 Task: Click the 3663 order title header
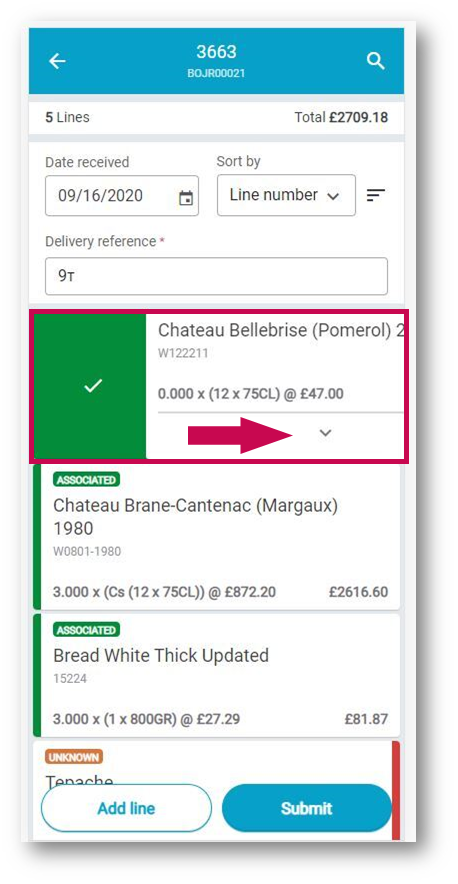216,52
